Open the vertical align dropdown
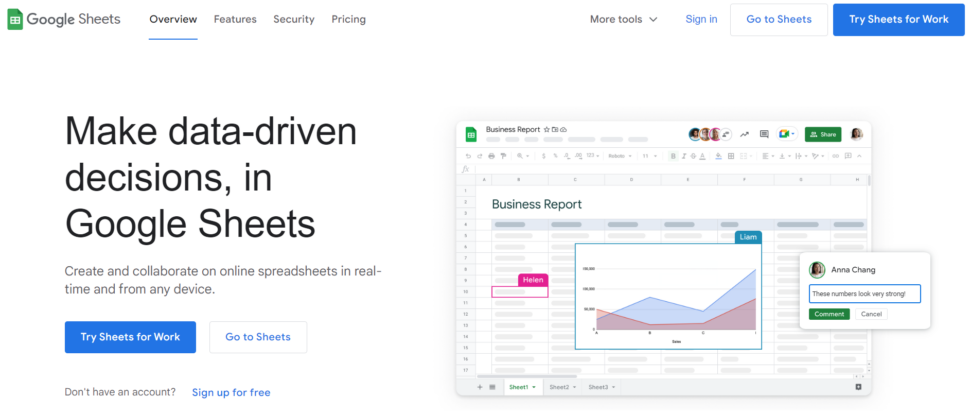The image size is (970, 414). tap(784, 156)
